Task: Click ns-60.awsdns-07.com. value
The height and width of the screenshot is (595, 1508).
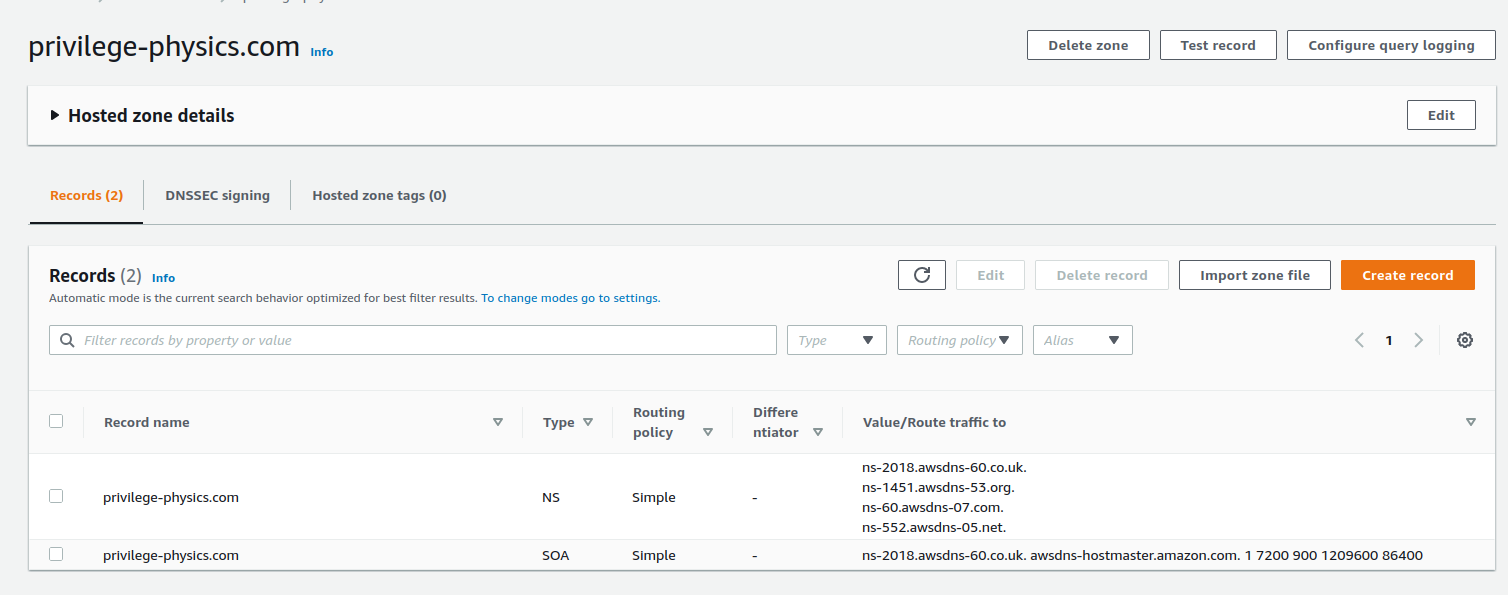Action: click(933, 507)
